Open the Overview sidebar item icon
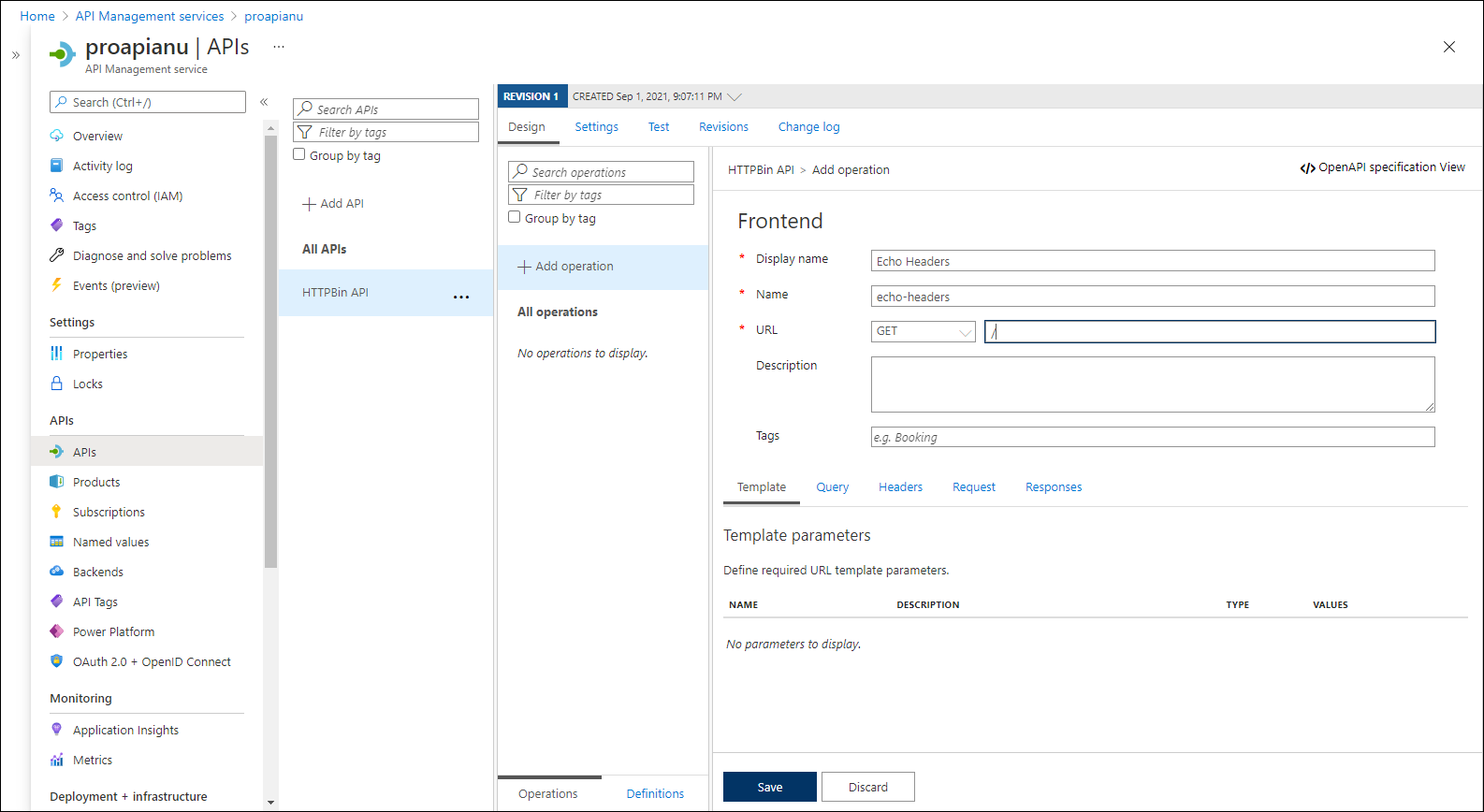 (x=56, y=136)
